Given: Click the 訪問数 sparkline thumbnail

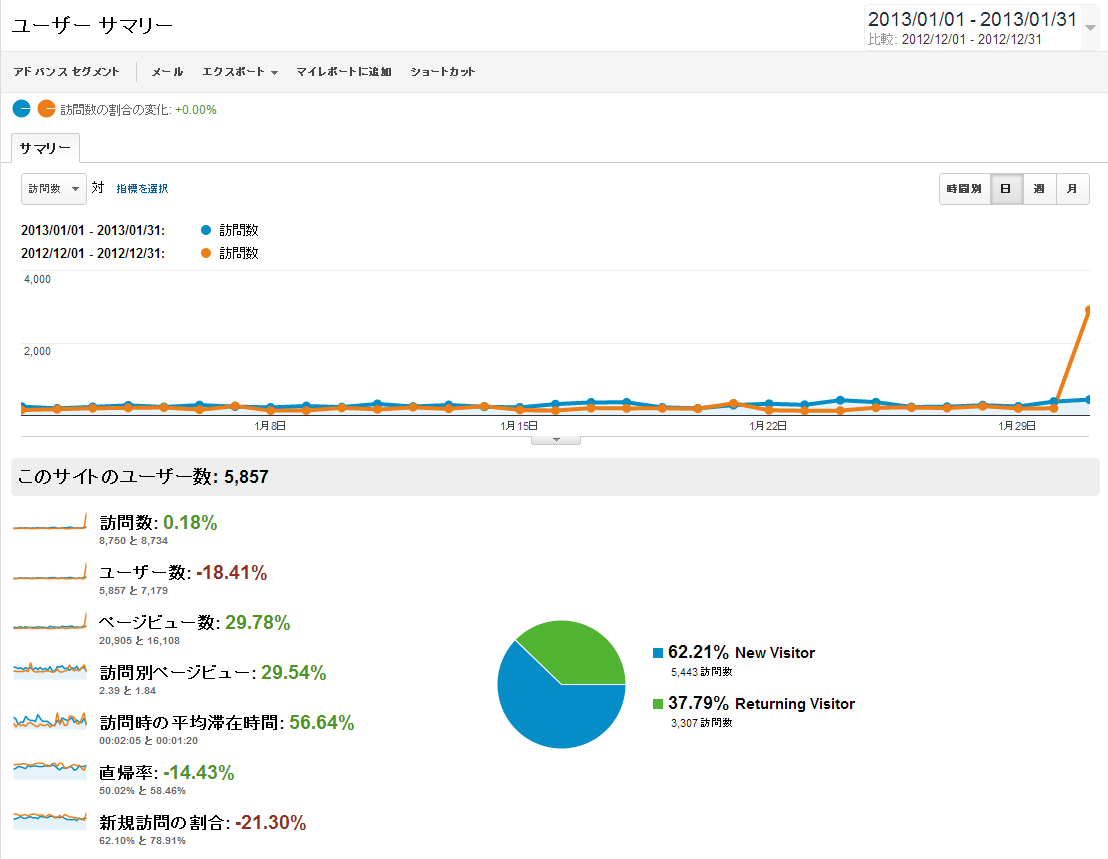Looking at the screenshot, I should (x=50, y=522).
